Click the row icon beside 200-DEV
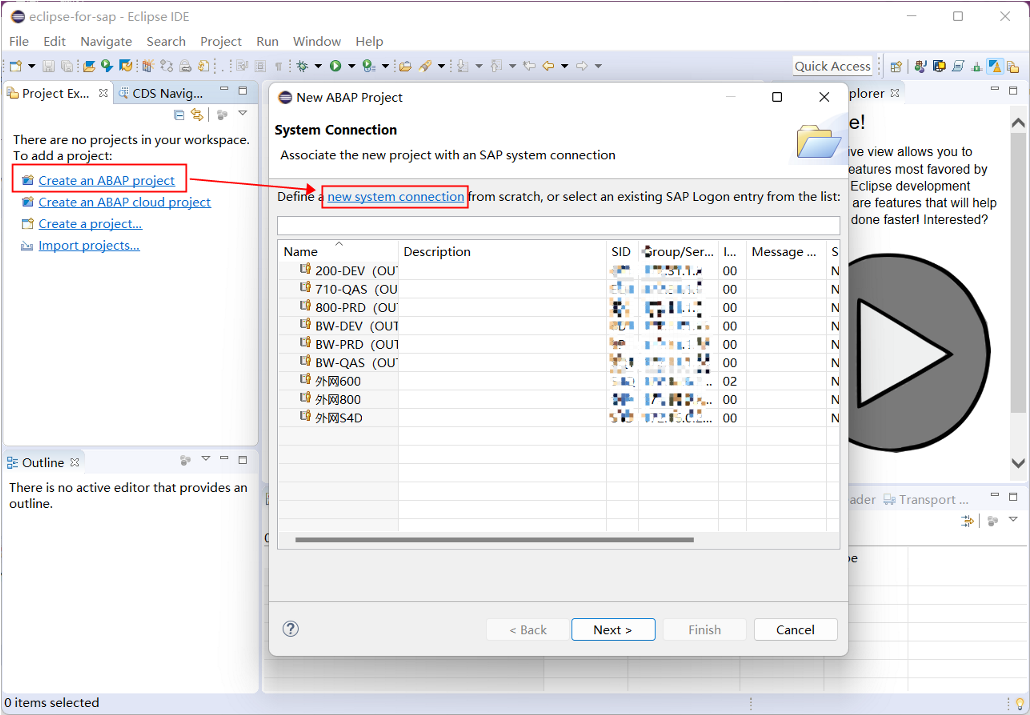Image resolution: width=1030 pixels, height=715 pixels. 304,269
